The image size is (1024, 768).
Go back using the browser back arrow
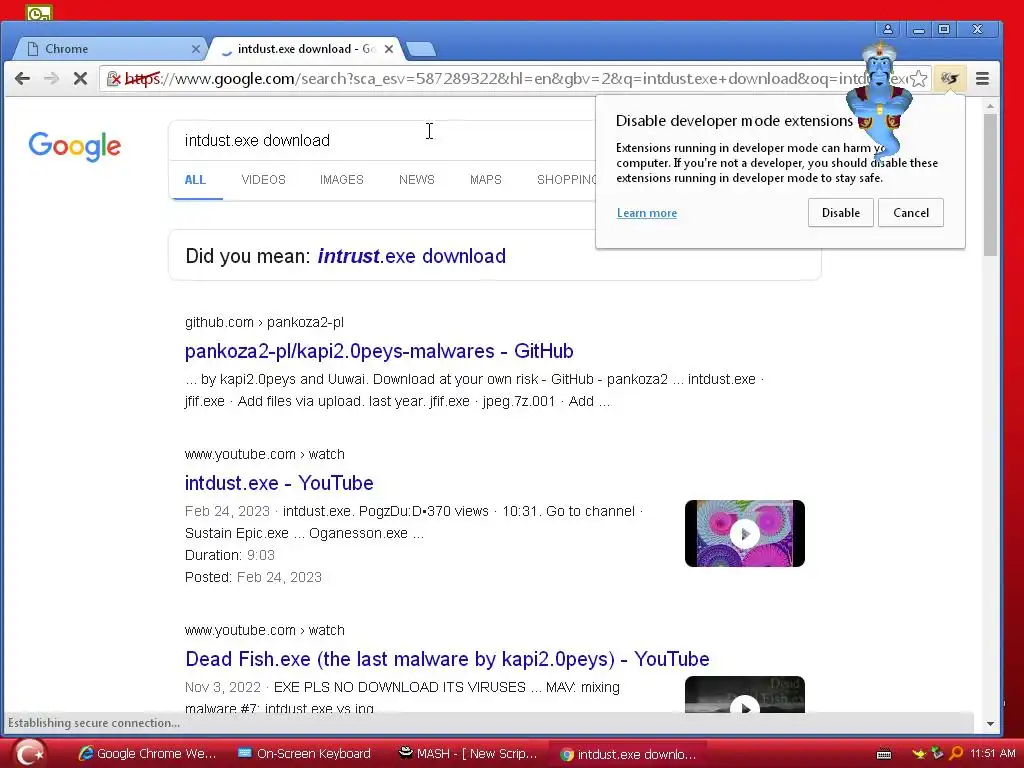(x=22, y=79)
